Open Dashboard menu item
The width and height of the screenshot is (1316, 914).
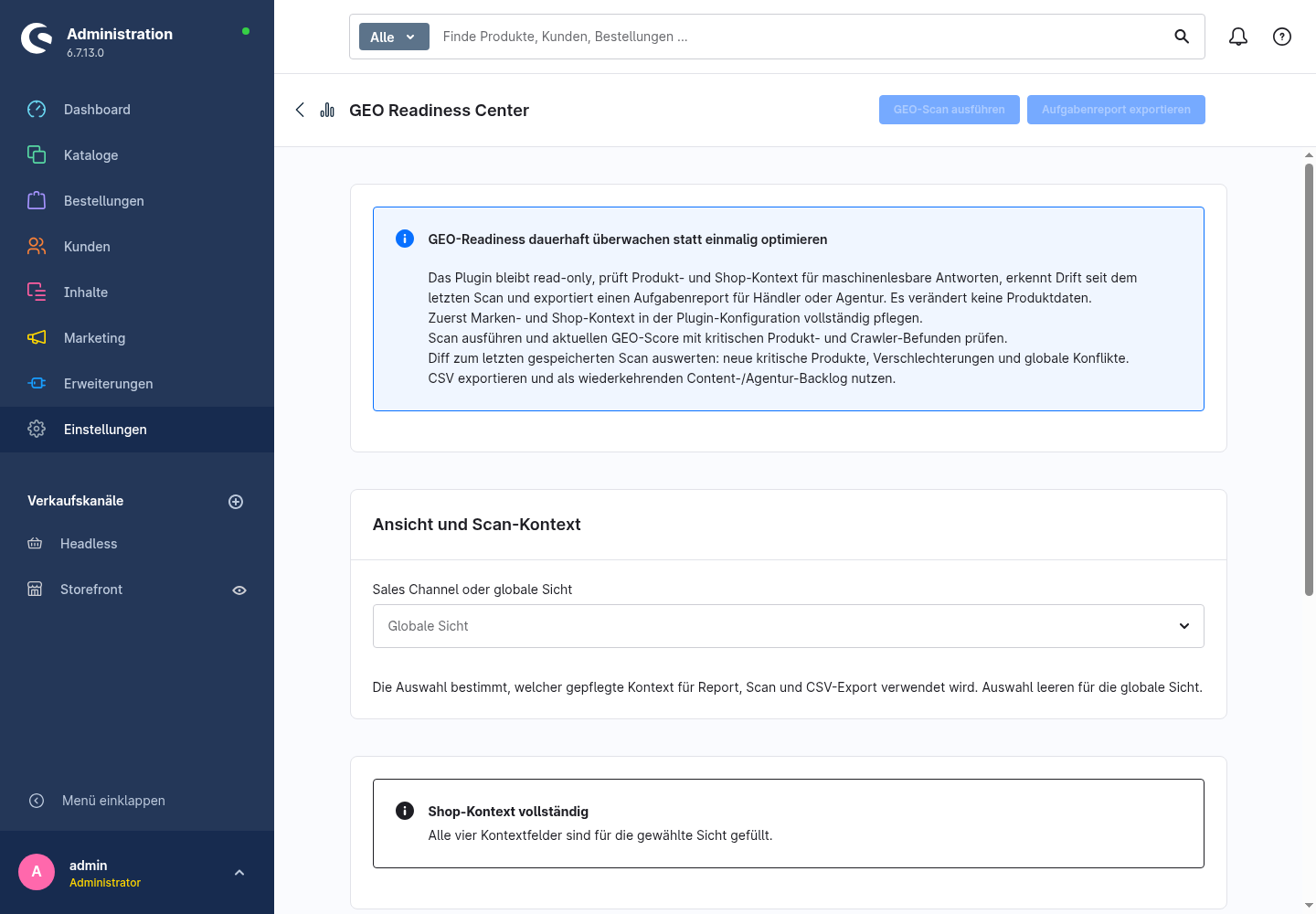[137, 110]
